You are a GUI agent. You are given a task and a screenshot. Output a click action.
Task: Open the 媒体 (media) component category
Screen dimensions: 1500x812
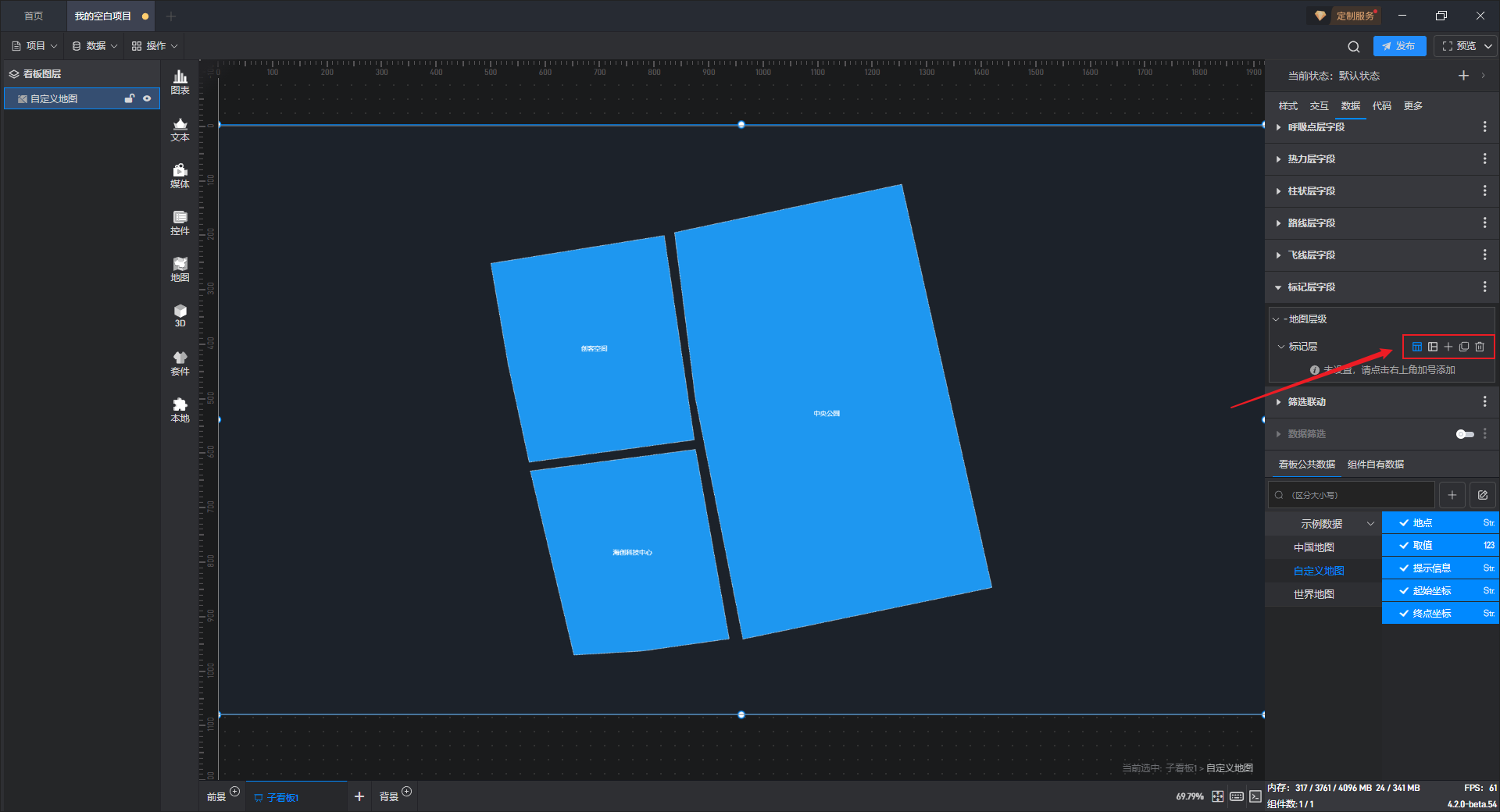[180, 176]
